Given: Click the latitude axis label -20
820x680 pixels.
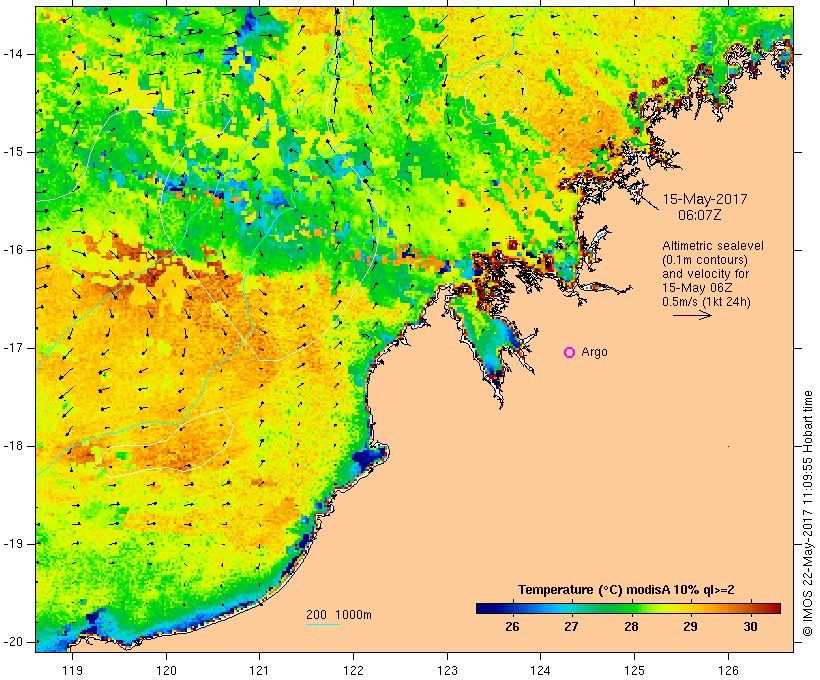Looking at the screenshot, I should point(13,642).
